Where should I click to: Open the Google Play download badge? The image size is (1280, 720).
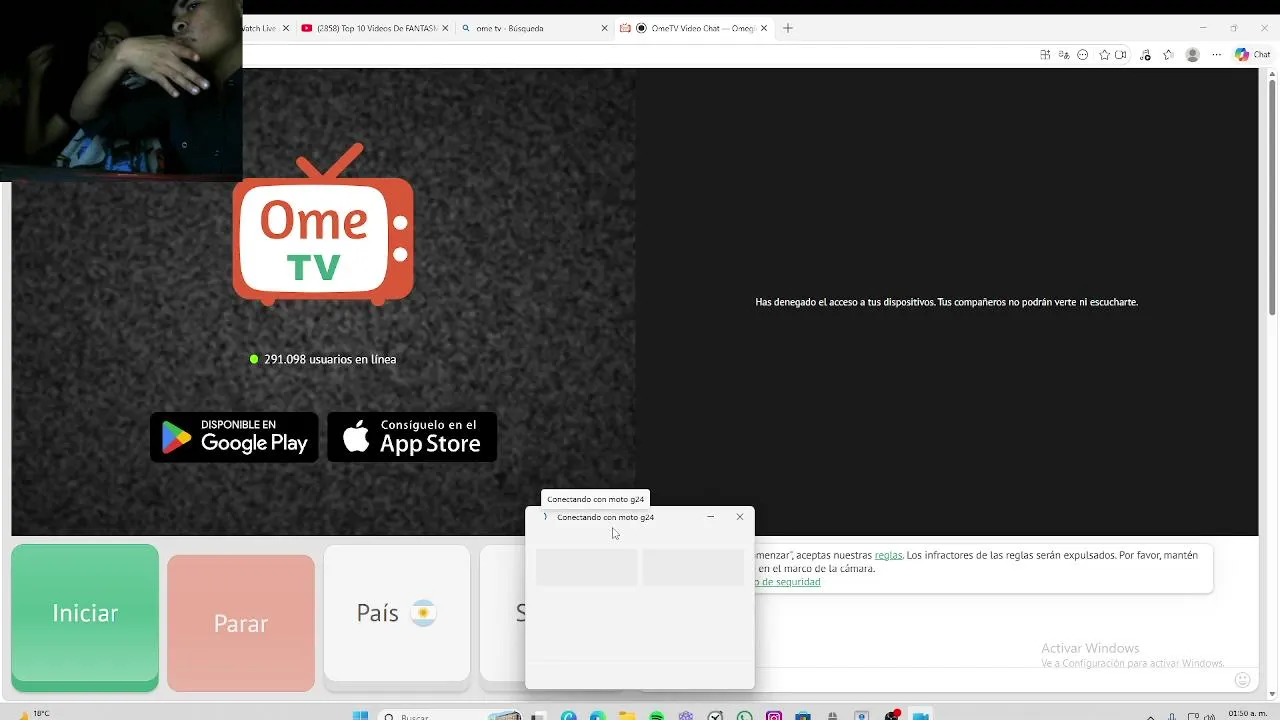[234, 437]
